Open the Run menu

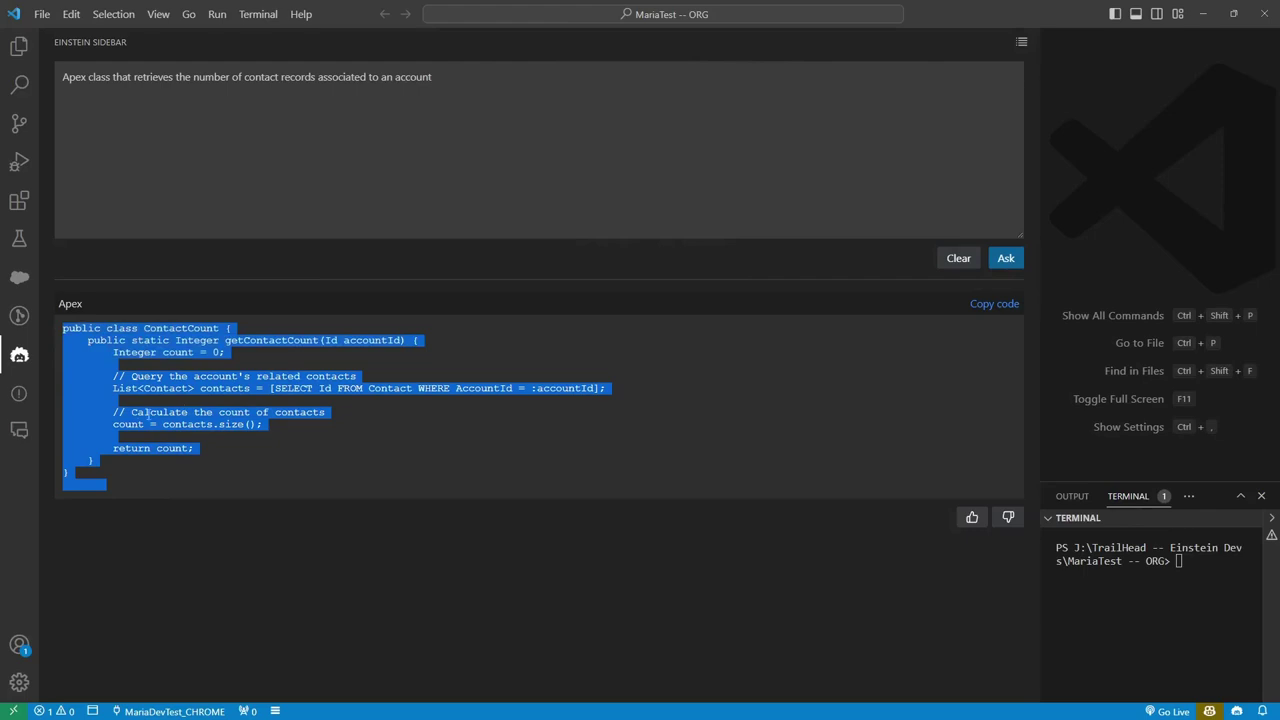(217, 14)
